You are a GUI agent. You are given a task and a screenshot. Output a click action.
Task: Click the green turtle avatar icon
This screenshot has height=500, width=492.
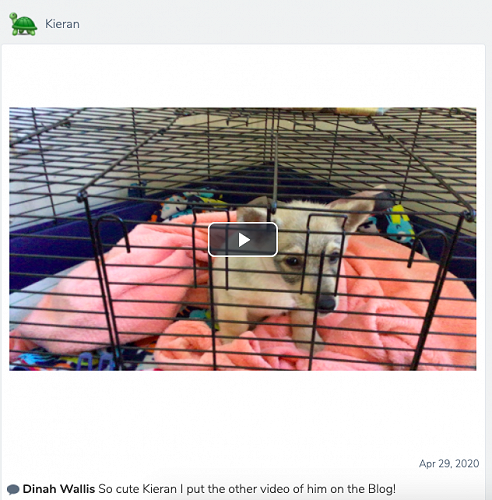[23, 24]
